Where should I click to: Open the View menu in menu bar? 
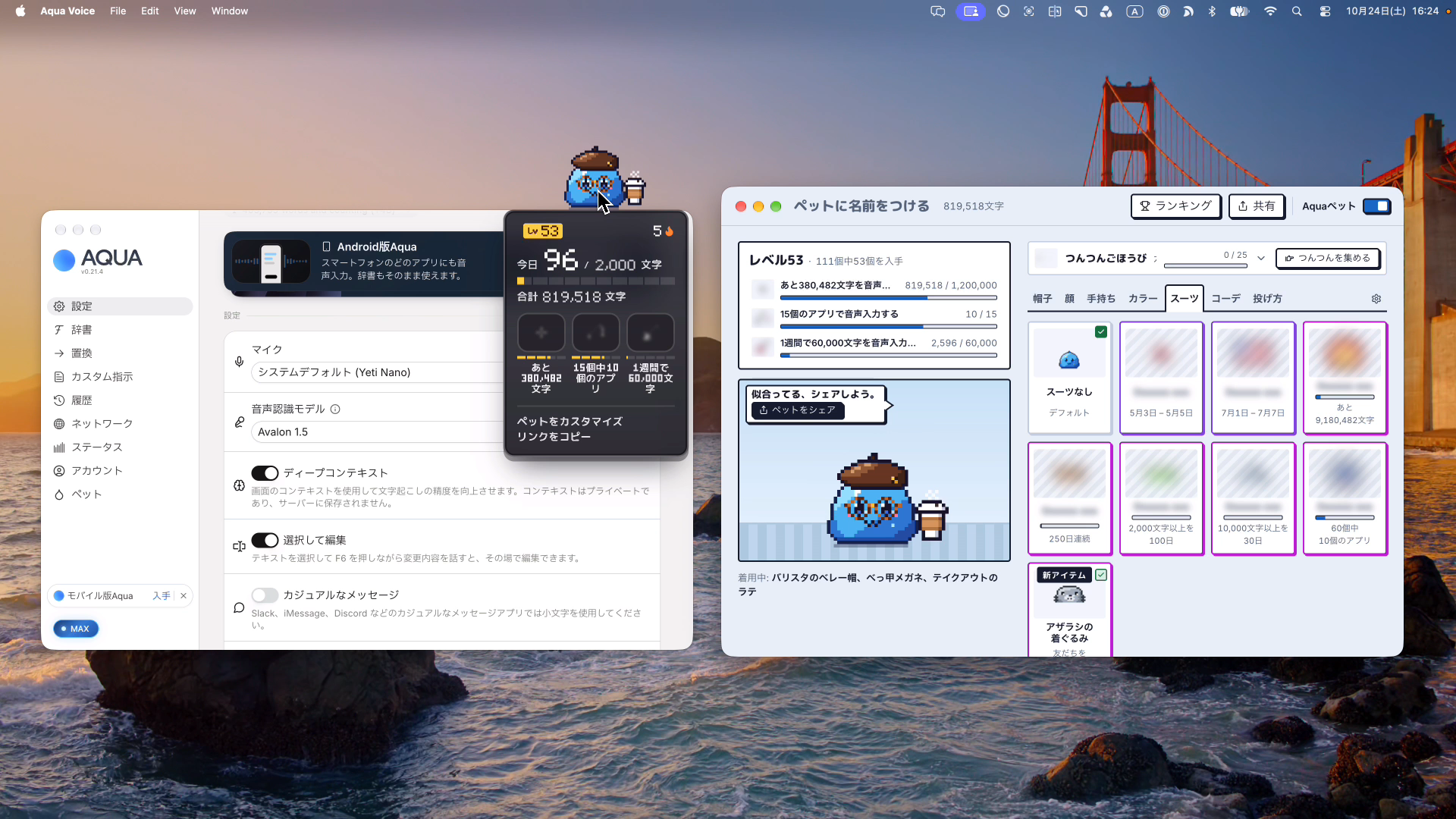185,11
